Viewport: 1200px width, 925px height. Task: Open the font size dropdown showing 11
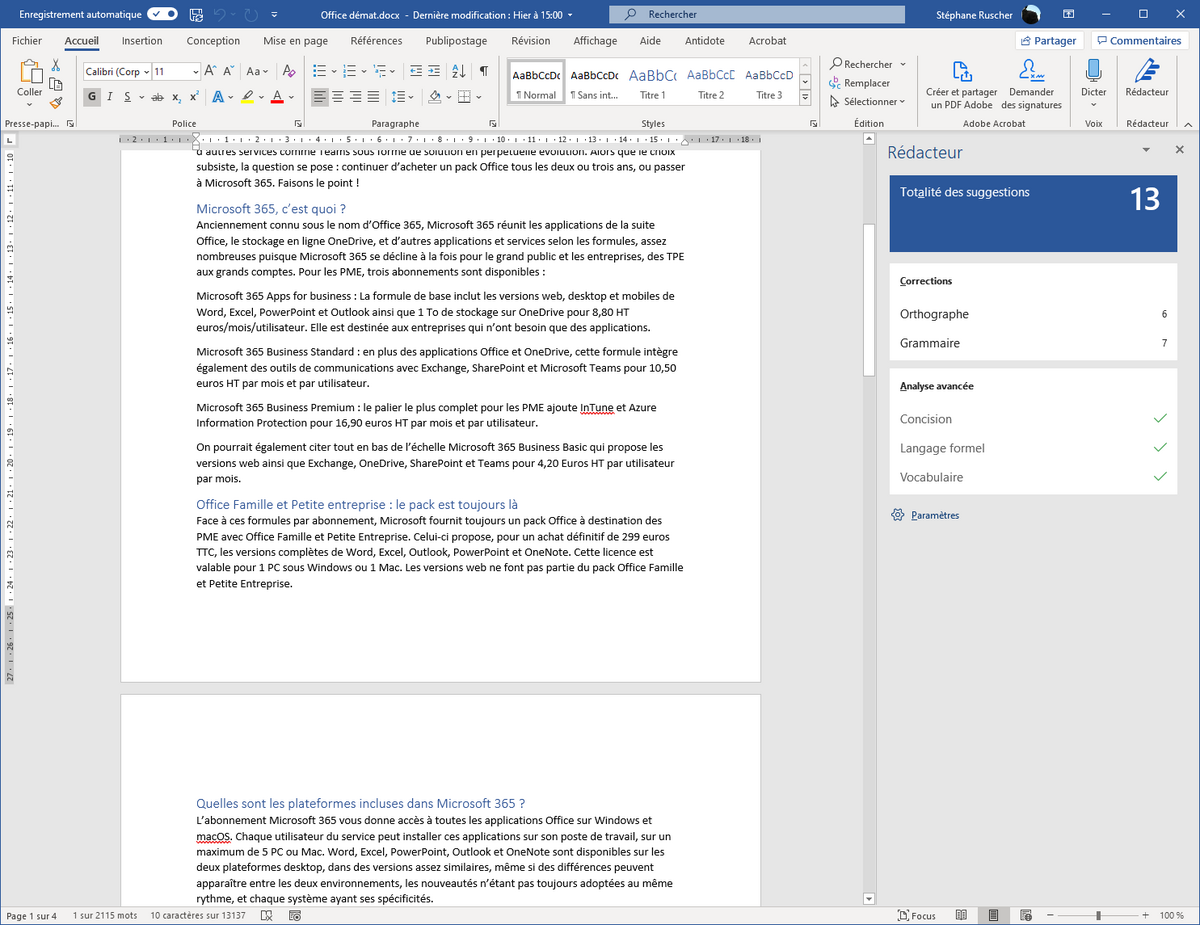coord(196,72)
